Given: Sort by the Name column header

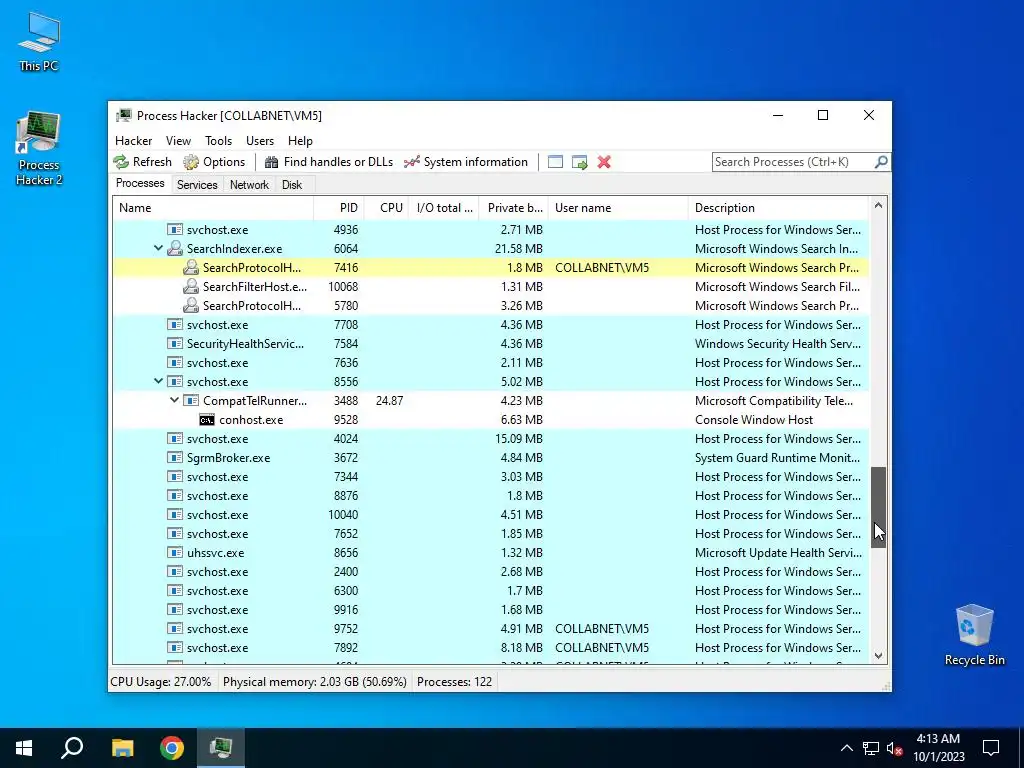Looking at the screenshot, I should coord(213,208).
